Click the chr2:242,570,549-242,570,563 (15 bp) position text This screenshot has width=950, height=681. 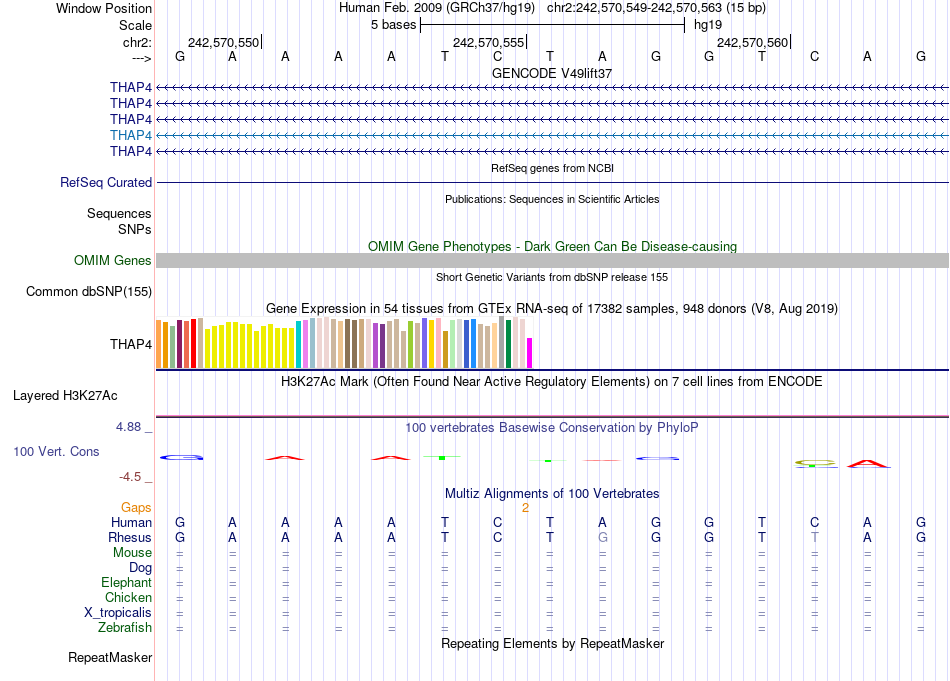[656, 8]
